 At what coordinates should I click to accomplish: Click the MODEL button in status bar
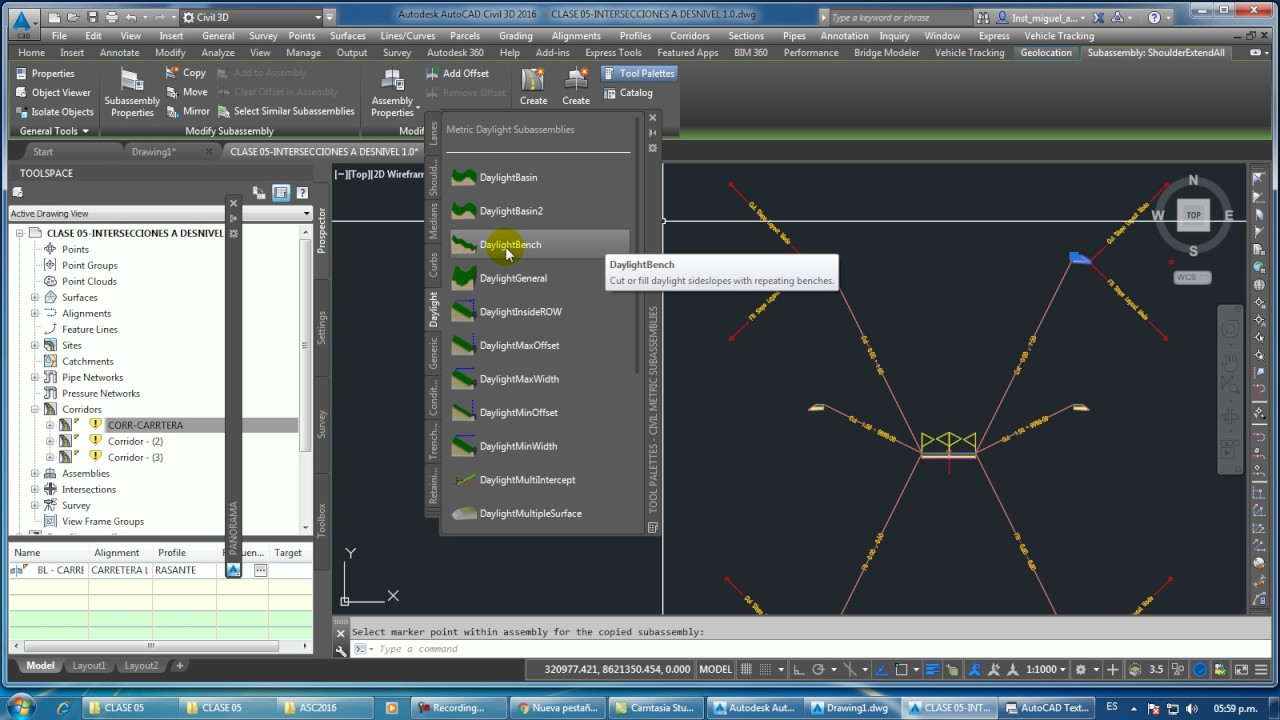(x=715, y=669)
